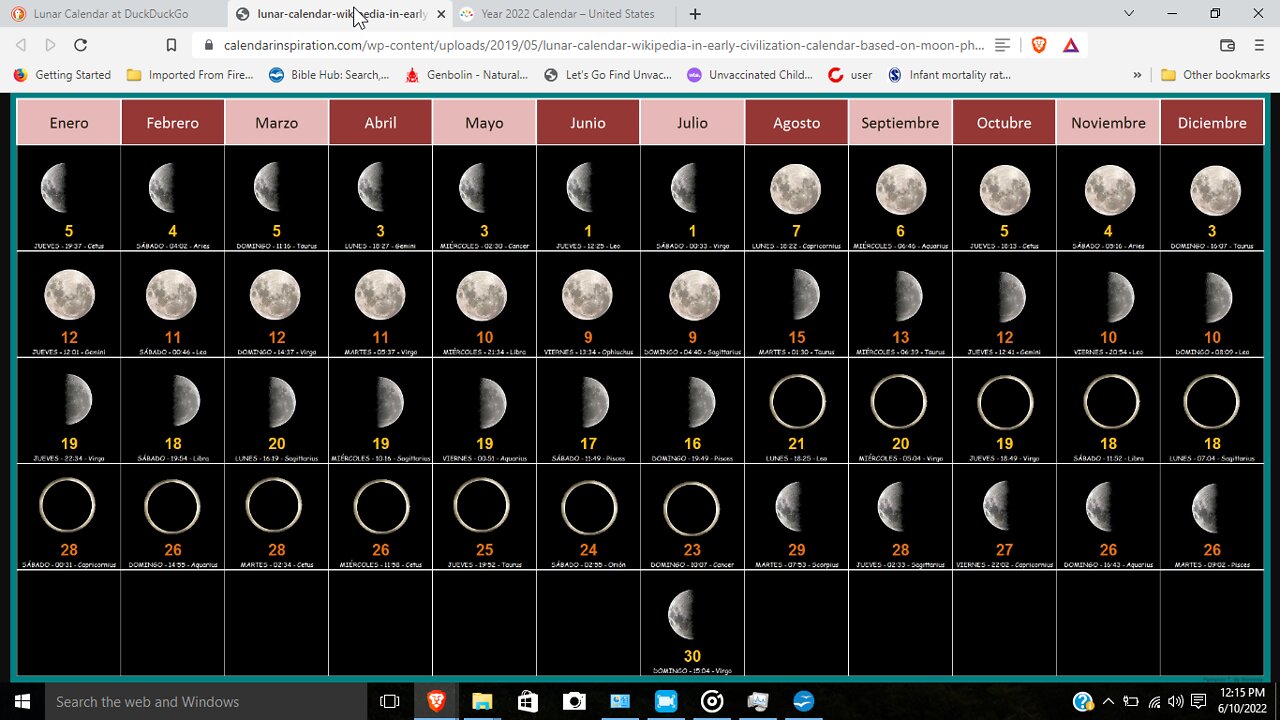The image size is (1280, 720).
Task: Open the Camera app taskbar icon
Action: click(x=574, y=702)
